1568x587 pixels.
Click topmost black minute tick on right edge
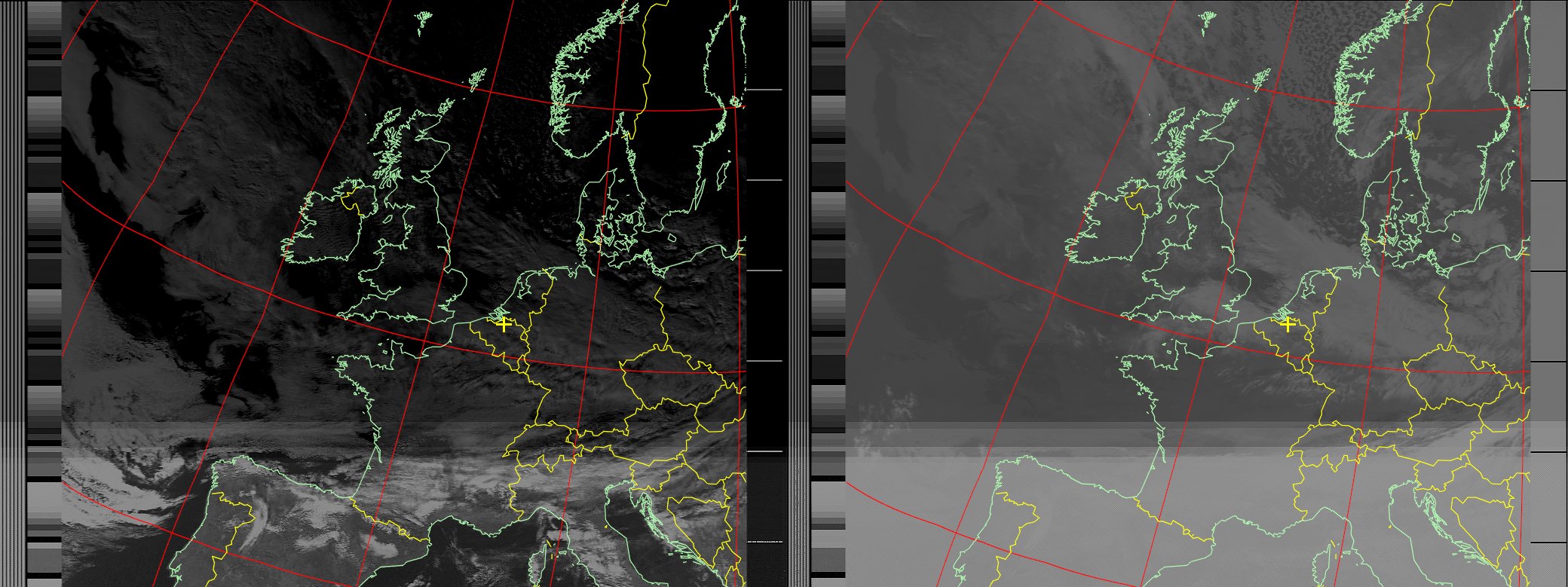click(1548, 90)
